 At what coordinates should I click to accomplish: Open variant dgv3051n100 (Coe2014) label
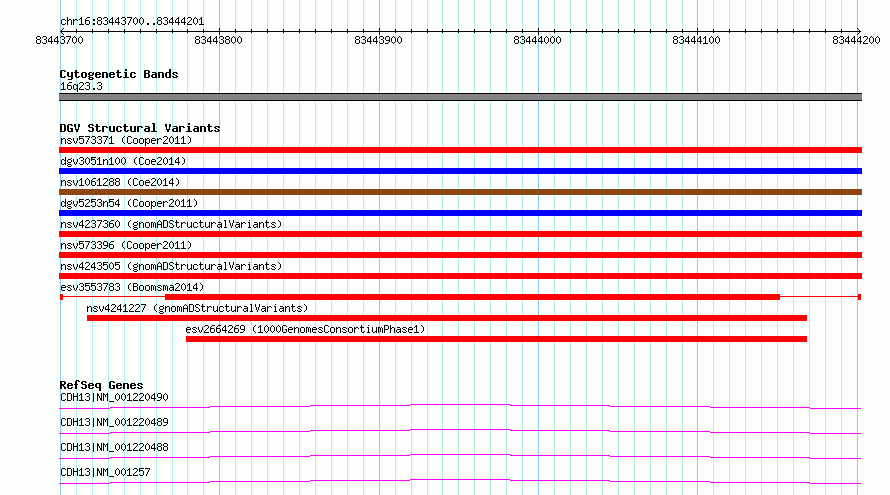[123, 161]
